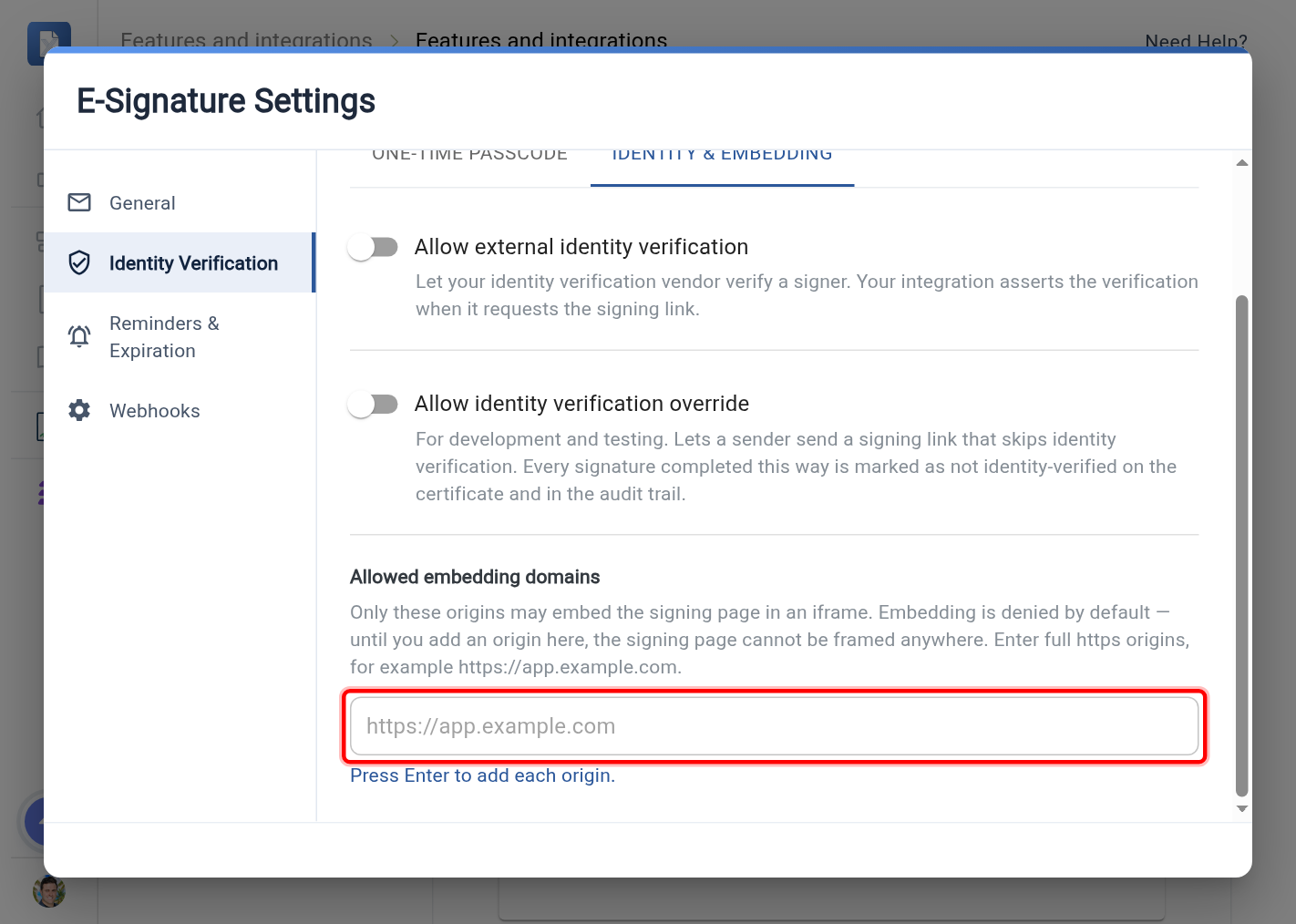Open Need Help? link on background page
Viewport: 1296px width, 924px height.
pos(1196,41)
